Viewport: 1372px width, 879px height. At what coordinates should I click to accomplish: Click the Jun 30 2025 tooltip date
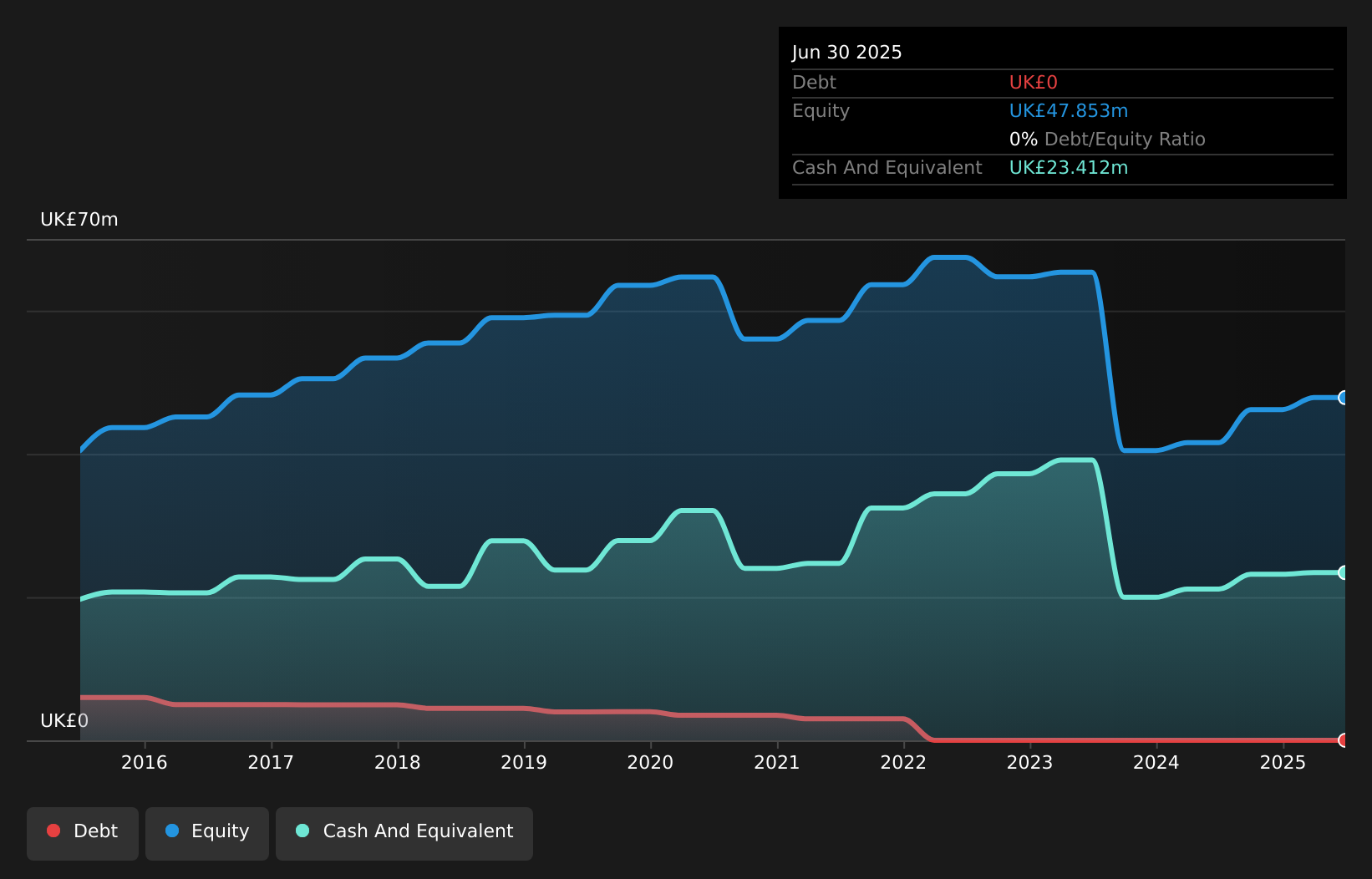pos(847,53)
